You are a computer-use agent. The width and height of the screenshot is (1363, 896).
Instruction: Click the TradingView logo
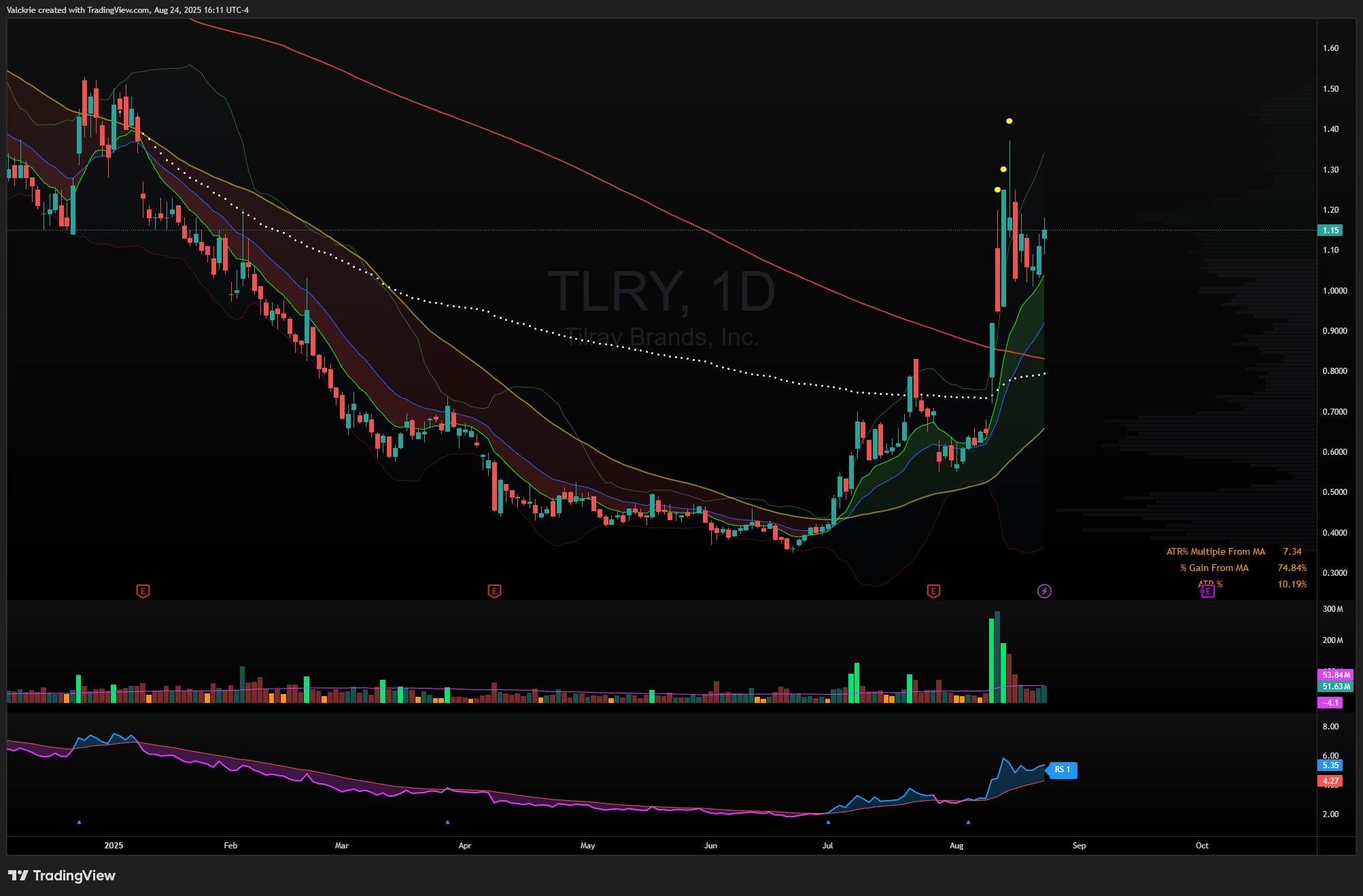[62, 876]
